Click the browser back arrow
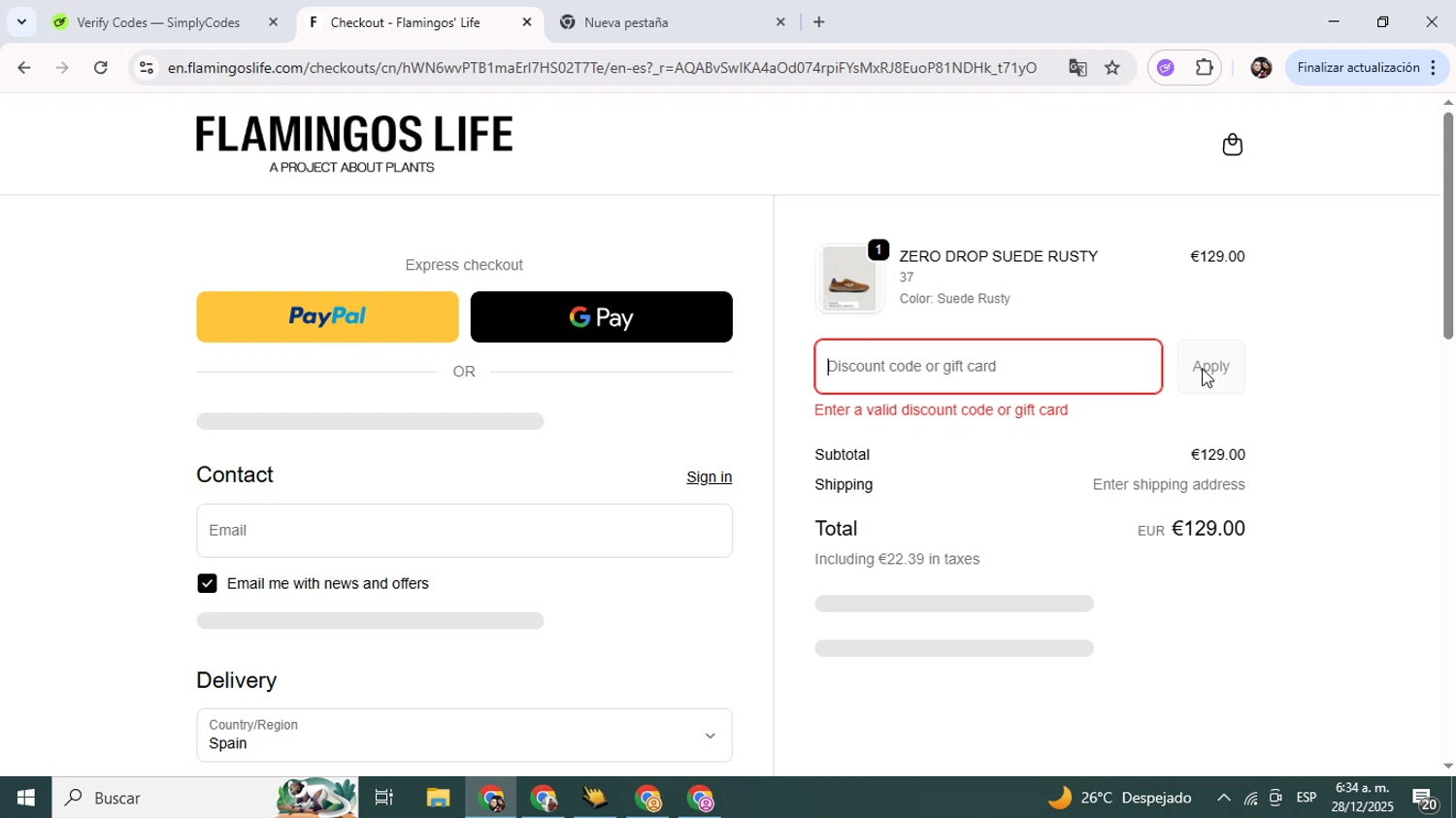Image resolution: width=1456 pixels, height=818 pixels. point(23,68)
